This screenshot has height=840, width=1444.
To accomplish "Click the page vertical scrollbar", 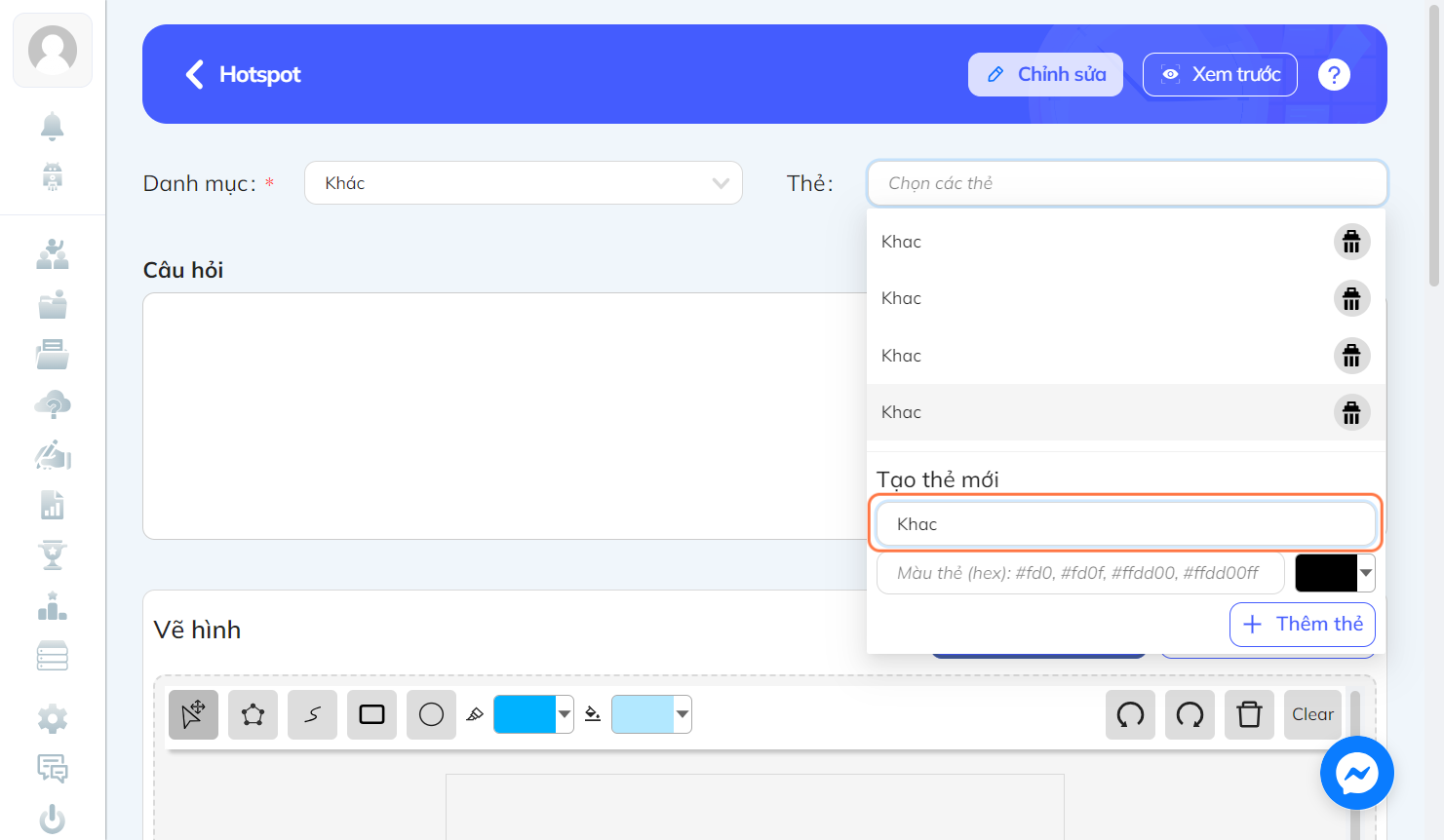I will (x=1434, y=146).
